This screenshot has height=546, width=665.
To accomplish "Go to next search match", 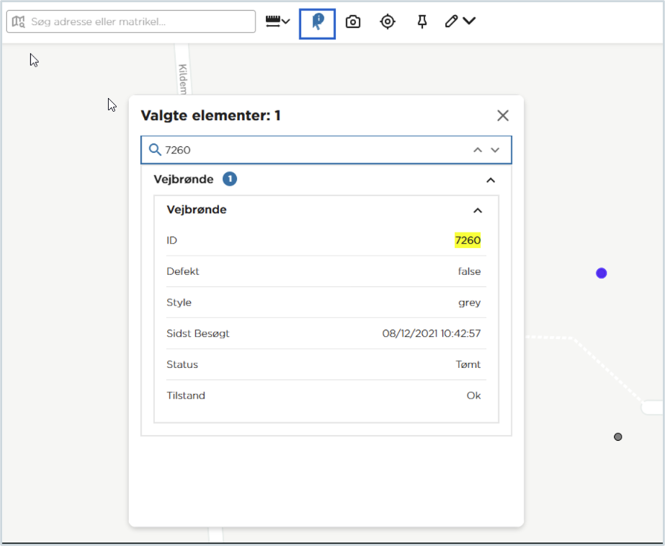I will 495,150.
